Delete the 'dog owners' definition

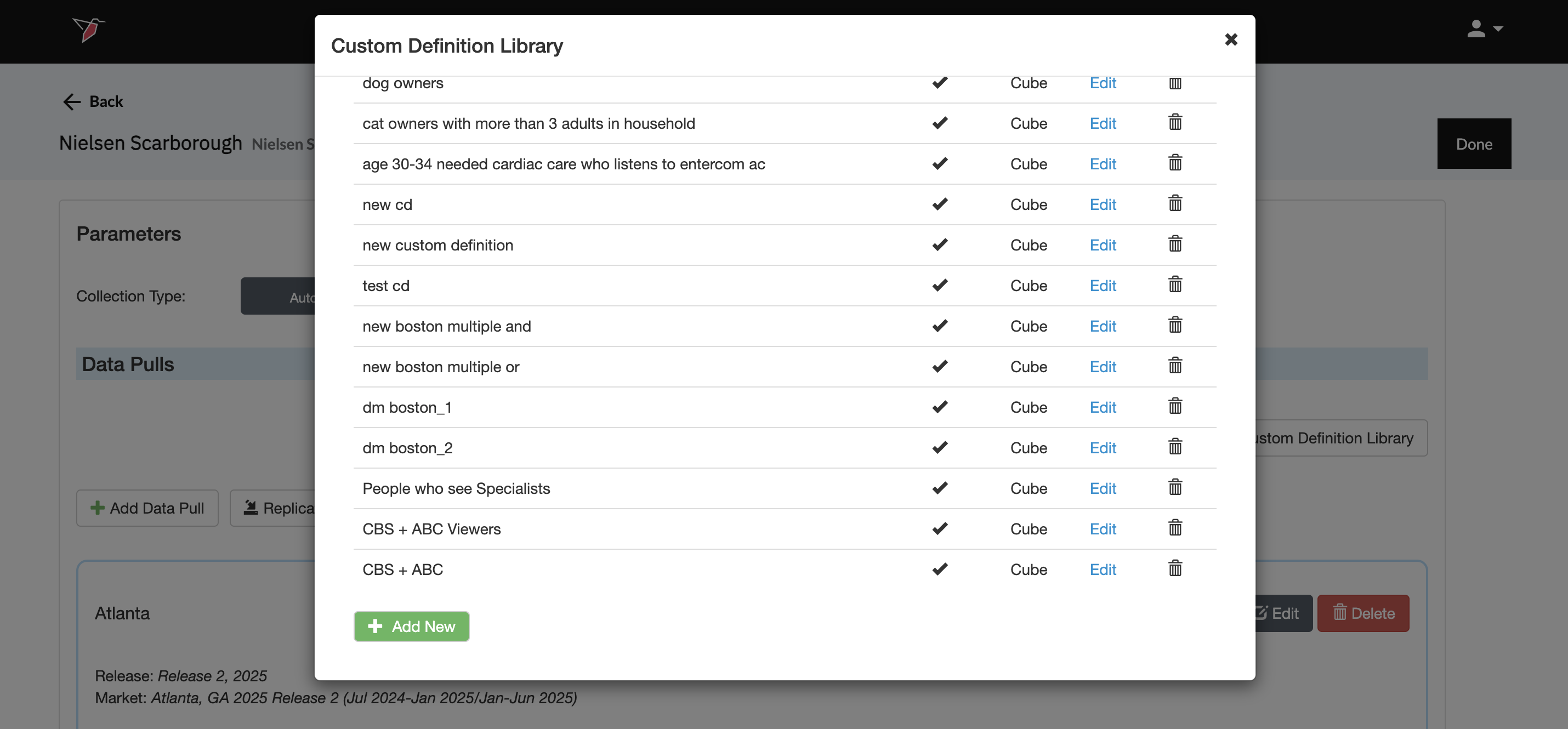(x=1175, y=83)
